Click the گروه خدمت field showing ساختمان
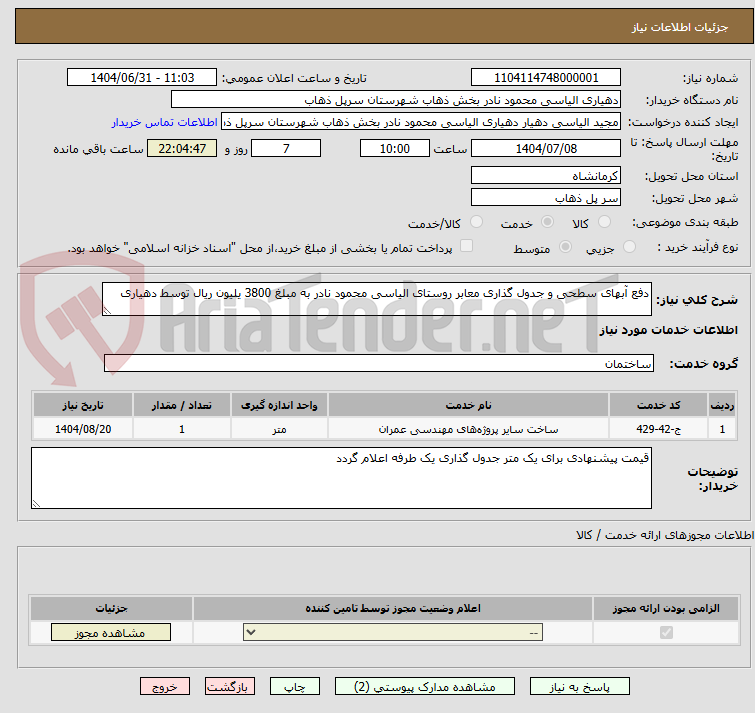This screenshot has height=713, width=755. [377, 363]
